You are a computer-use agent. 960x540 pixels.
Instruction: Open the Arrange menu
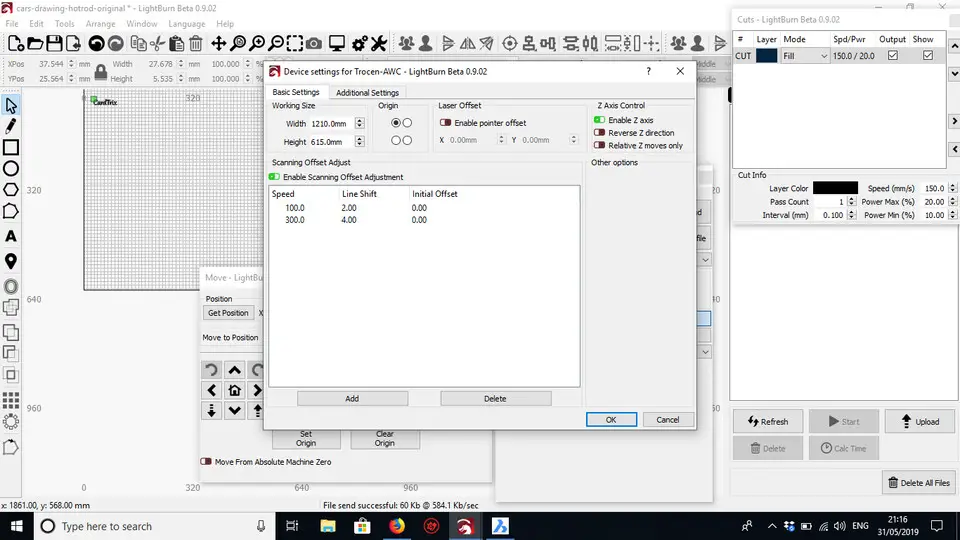tap(100, 24)
